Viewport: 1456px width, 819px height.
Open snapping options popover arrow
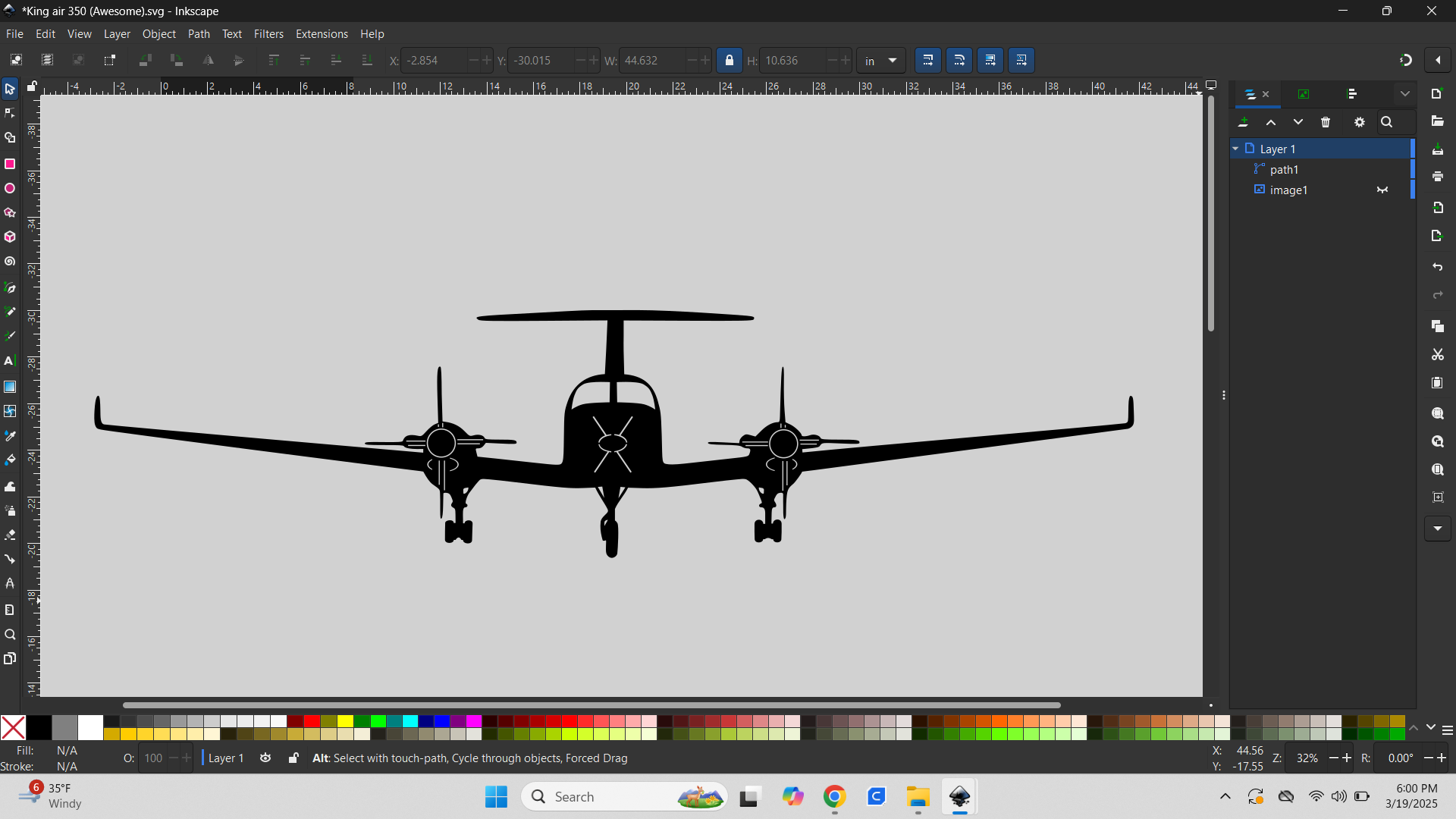(x=1438, y=61)
